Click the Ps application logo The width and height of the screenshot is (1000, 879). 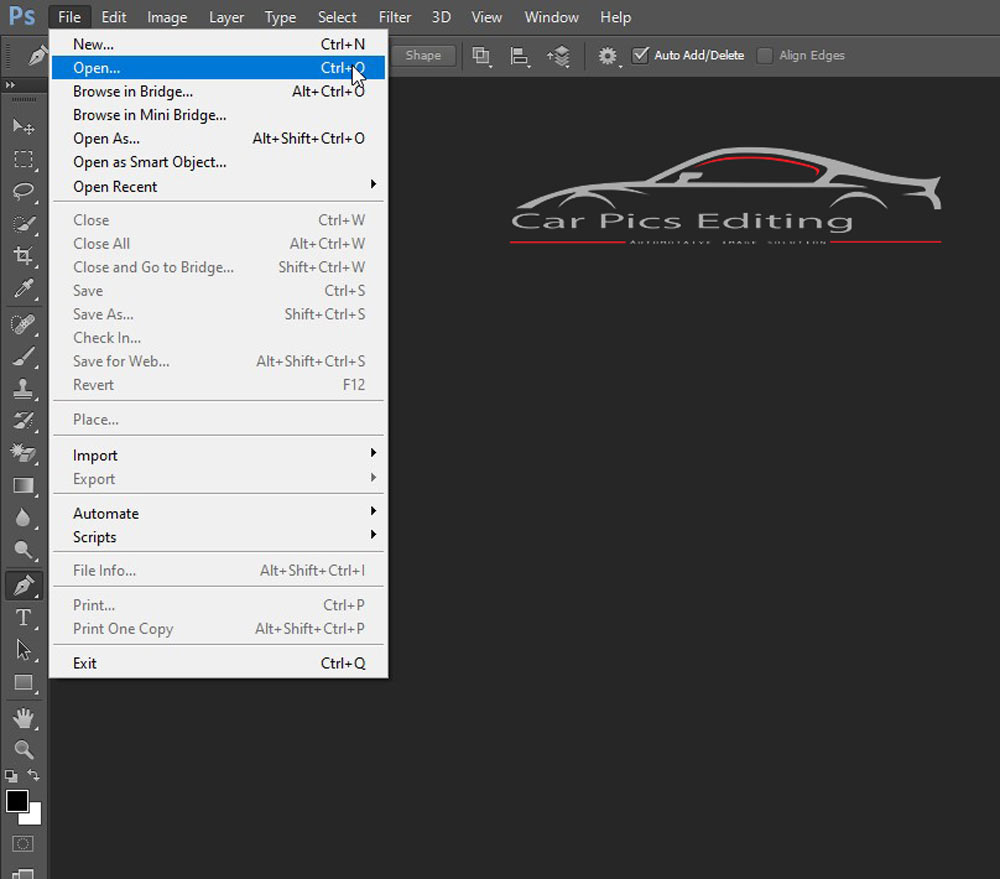point(22,15)
